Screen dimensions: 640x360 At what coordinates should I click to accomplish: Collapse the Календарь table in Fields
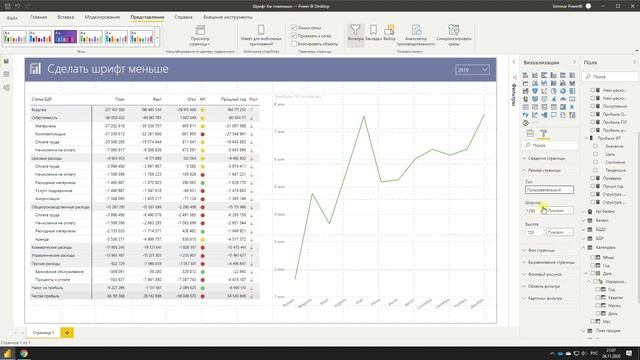[584, 247]
